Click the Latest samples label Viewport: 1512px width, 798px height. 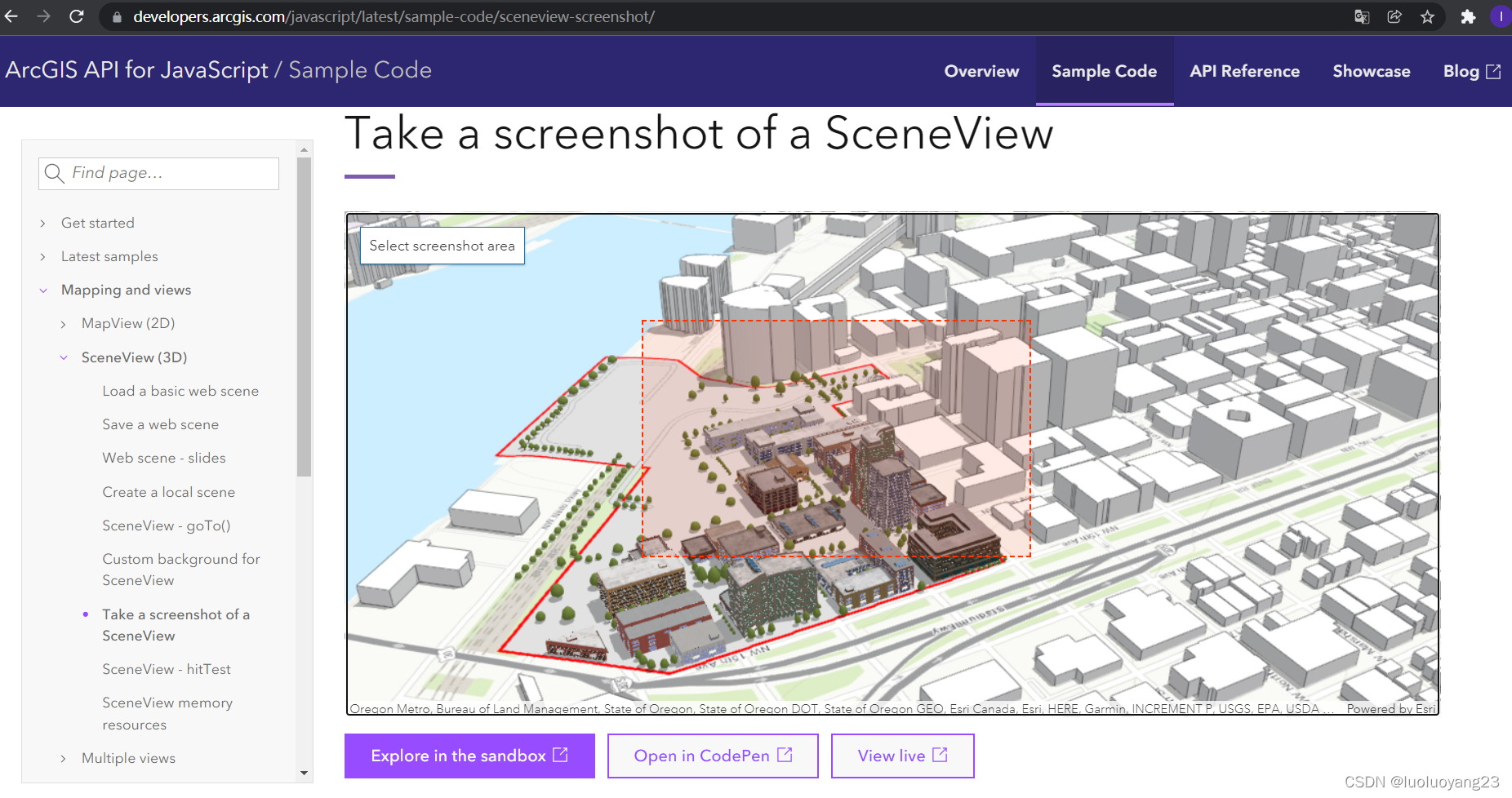109,256
